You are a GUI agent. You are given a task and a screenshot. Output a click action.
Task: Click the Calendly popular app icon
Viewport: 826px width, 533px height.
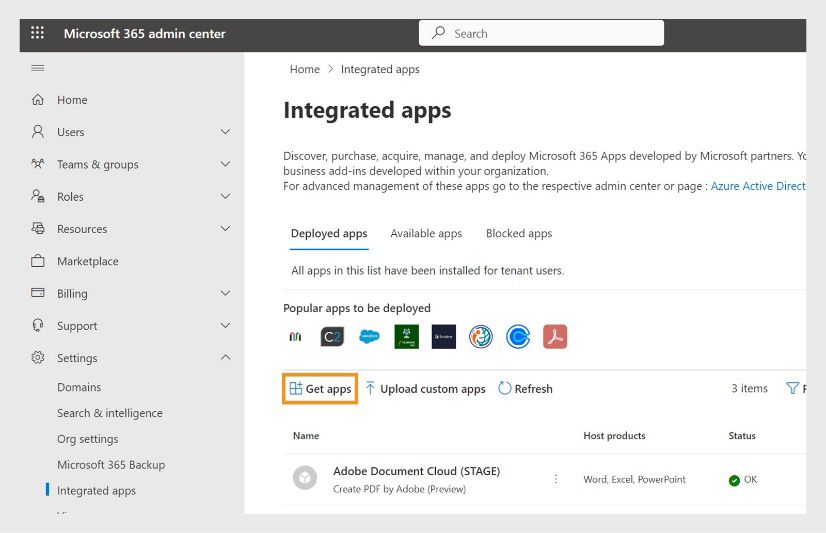(518, 337)
